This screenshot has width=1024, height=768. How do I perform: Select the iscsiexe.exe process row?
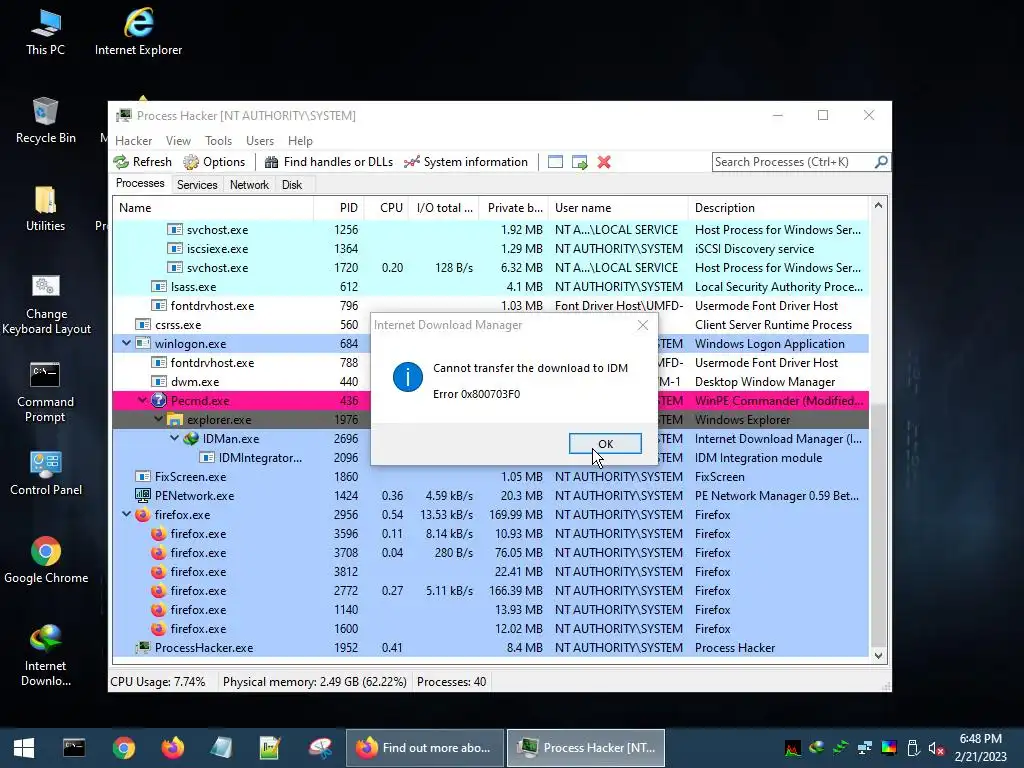(490, 249)
